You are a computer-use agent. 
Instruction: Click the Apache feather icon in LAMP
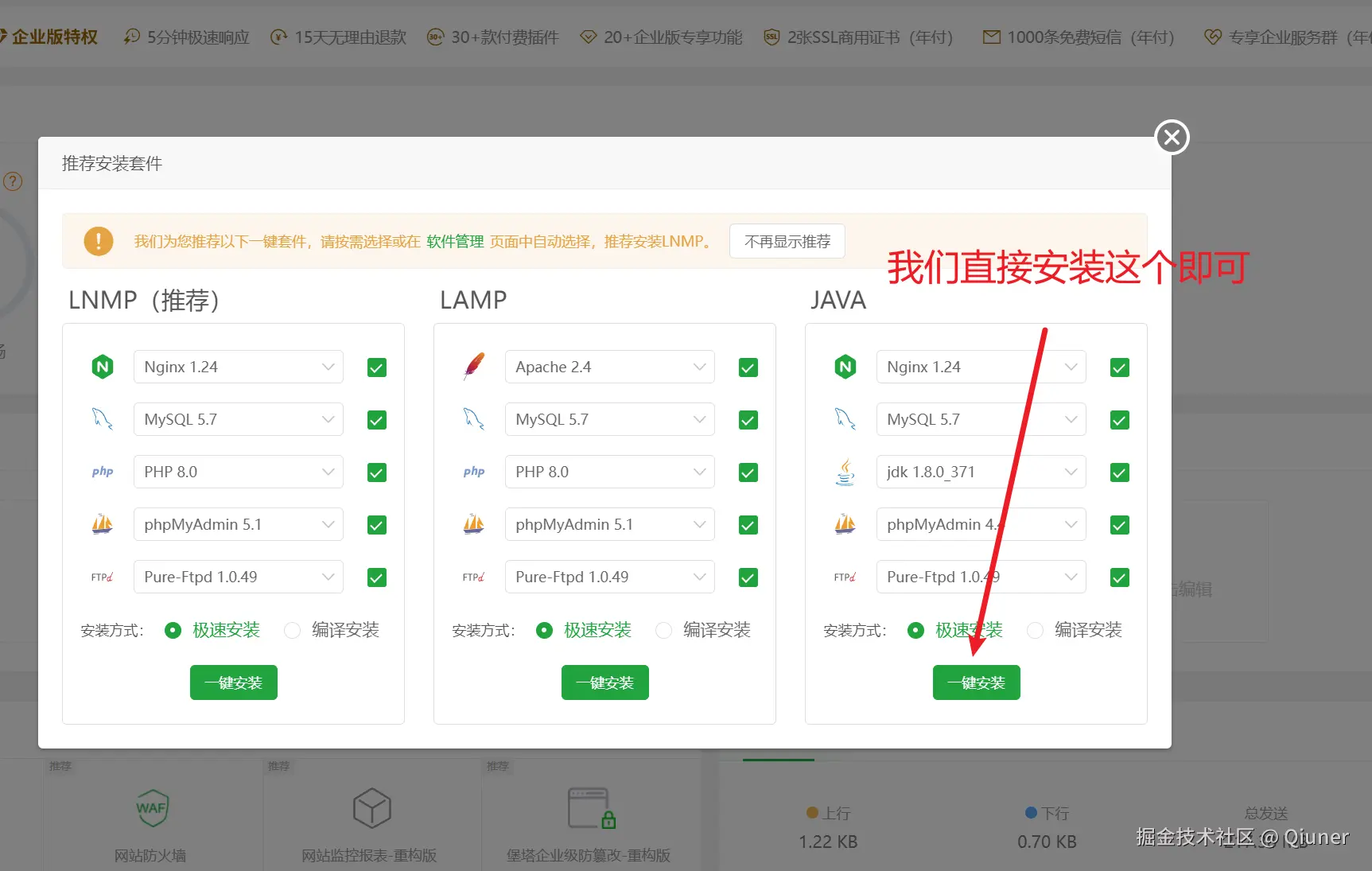(x=474, y=367)
